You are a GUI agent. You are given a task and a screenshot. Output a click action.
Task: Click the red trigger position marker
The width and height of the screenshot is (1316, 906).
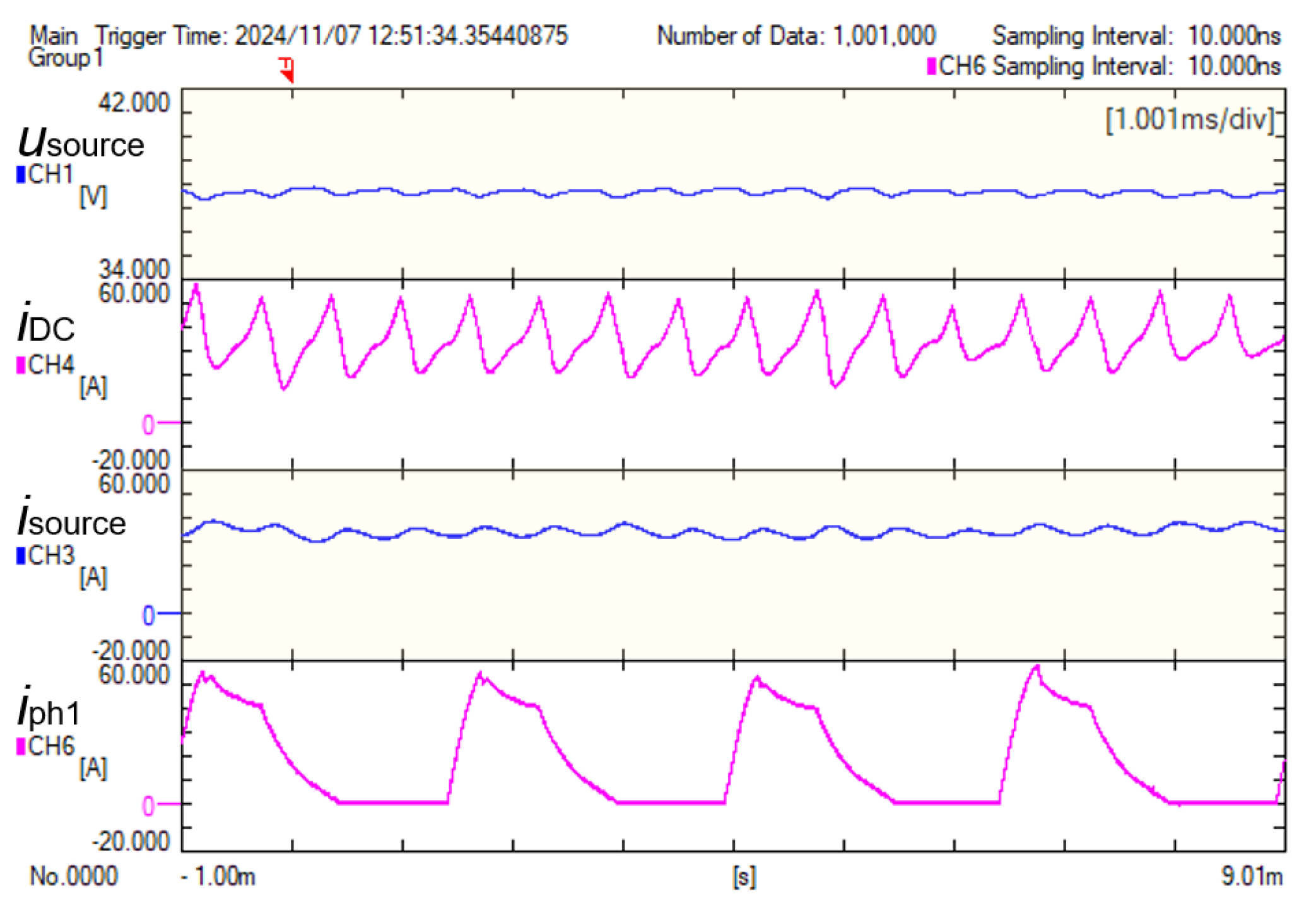tap(287, 69)
